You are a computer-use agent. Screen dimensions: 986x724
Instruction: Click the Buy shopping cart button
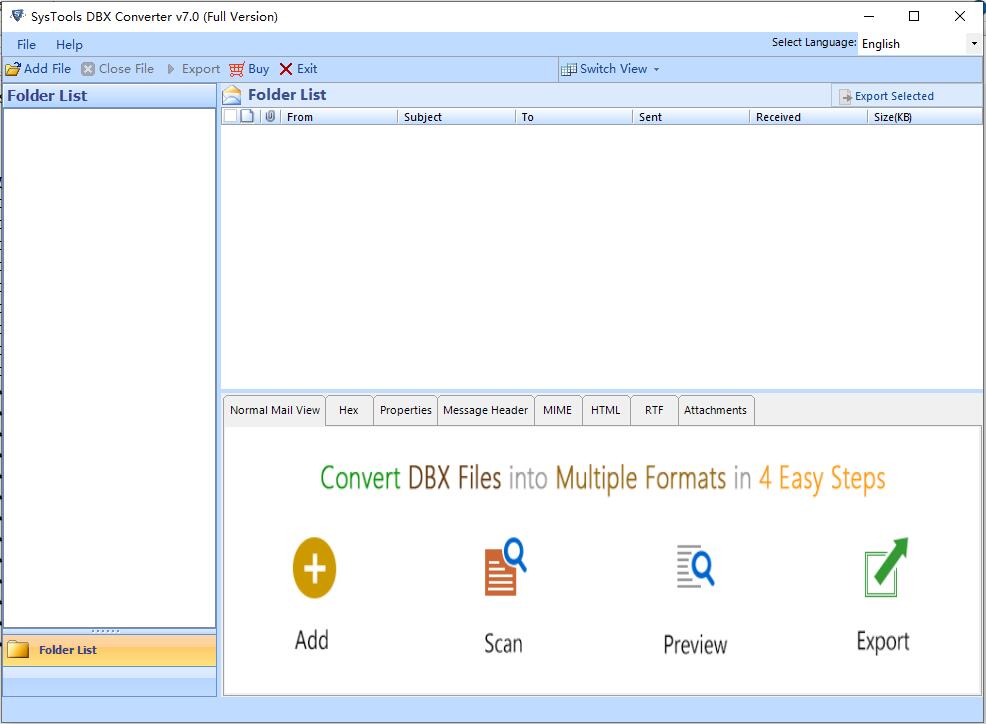[x=249, y=69]
